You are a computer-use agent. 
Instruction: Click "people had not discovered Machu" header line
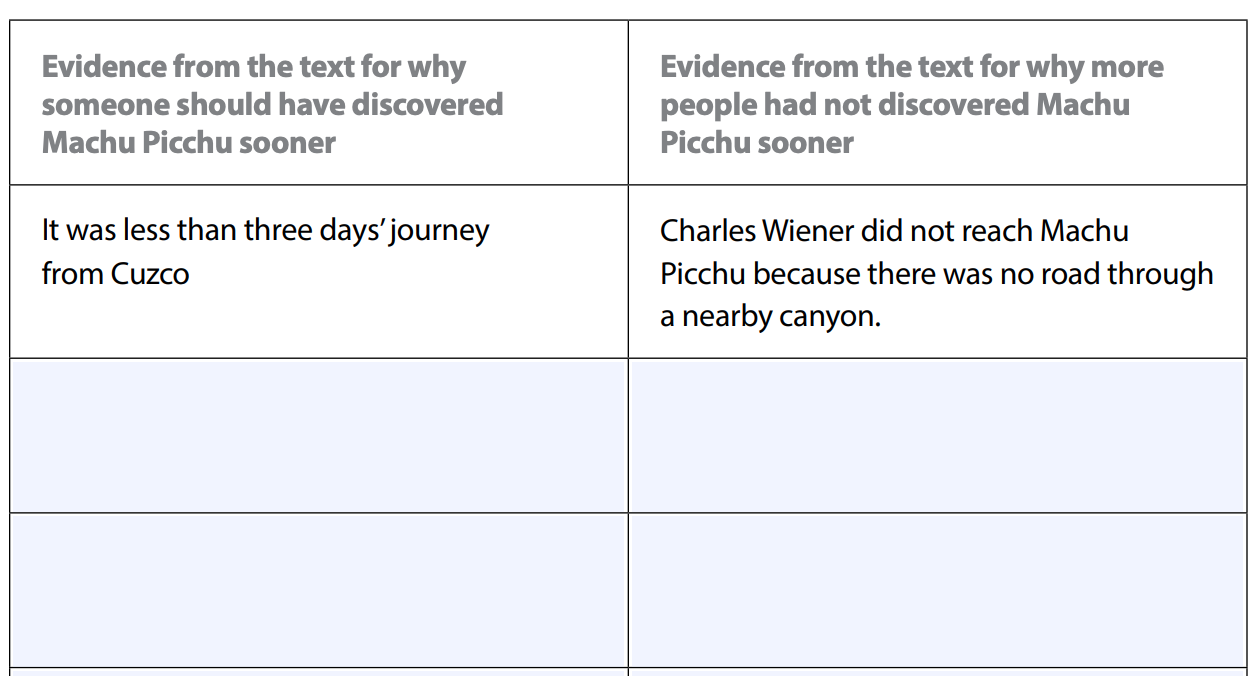tap(894, 105)
